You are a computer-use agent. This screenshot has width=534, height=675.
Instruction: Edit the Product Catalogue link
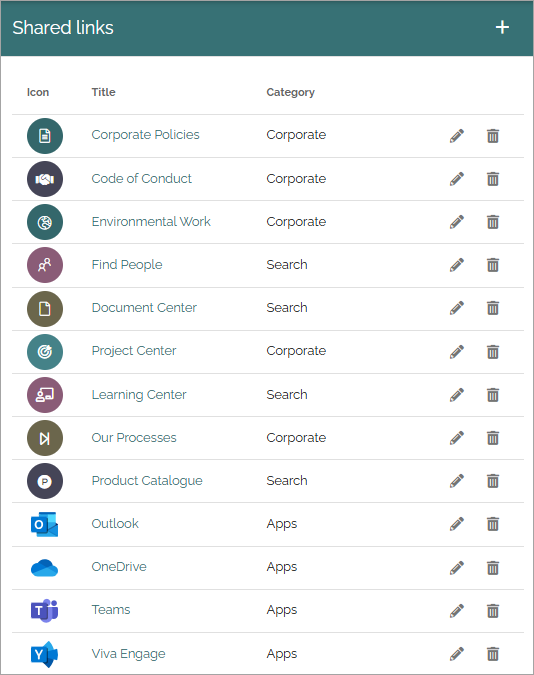click(x=457, y=481)
